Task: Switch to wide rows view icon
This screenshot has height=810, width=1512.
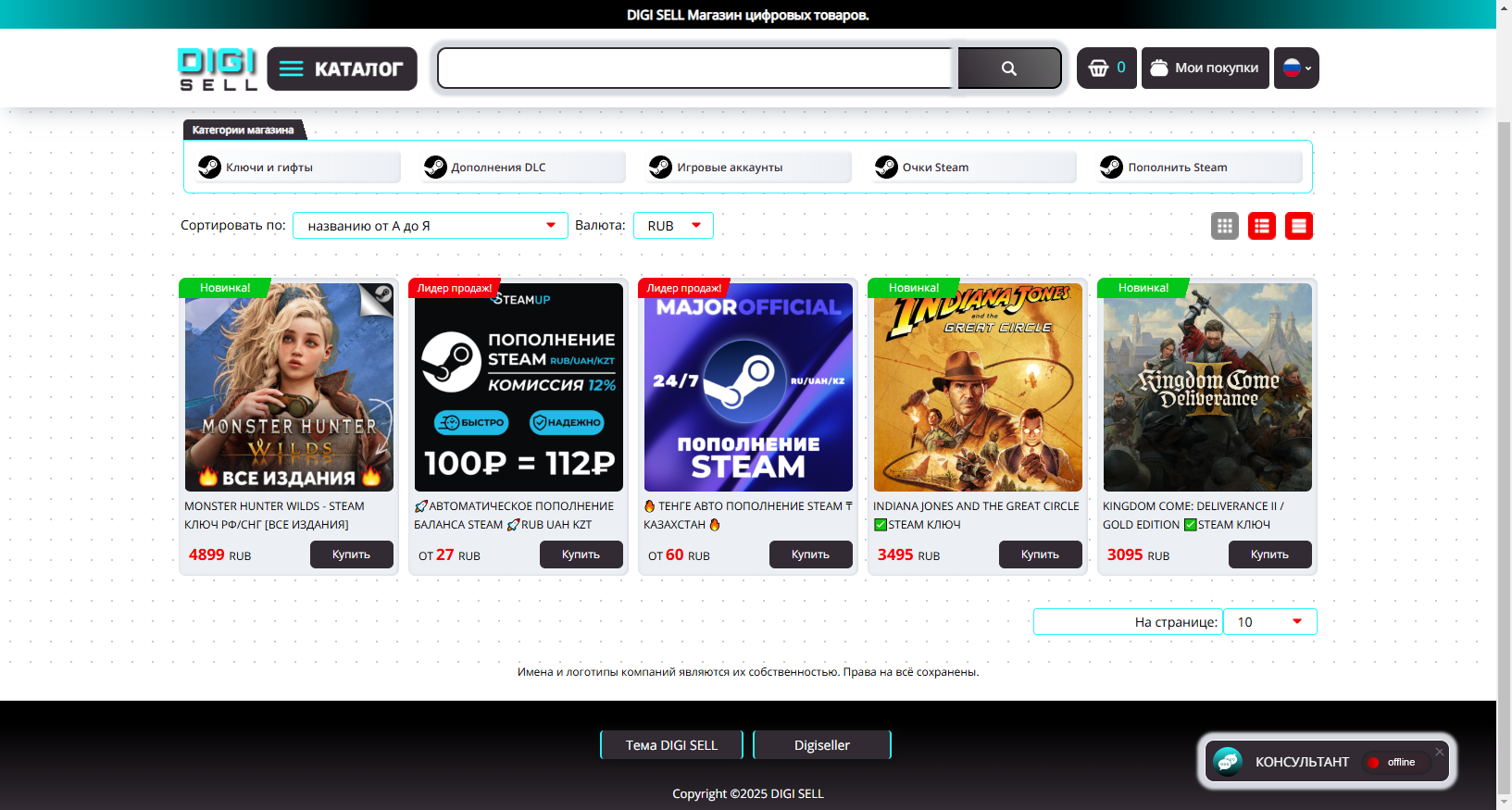Action: [1299, 226]
